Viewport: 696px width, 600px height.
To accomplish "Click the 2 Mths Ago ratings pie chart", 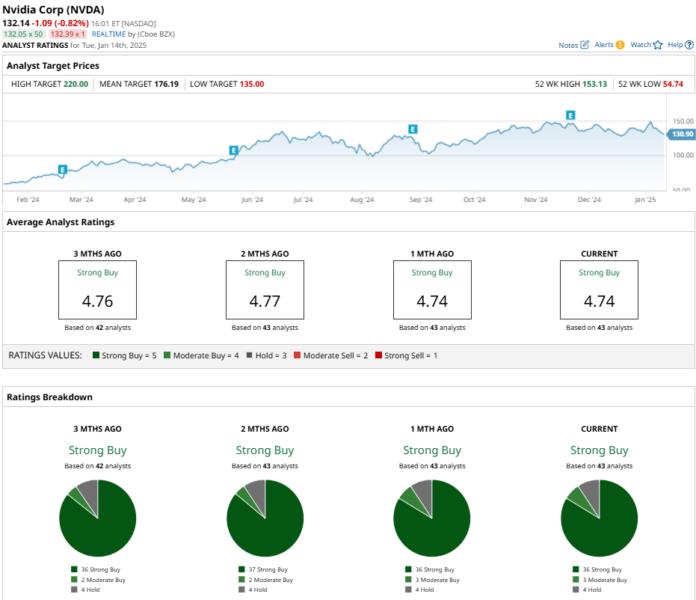I will pos(265,518).
